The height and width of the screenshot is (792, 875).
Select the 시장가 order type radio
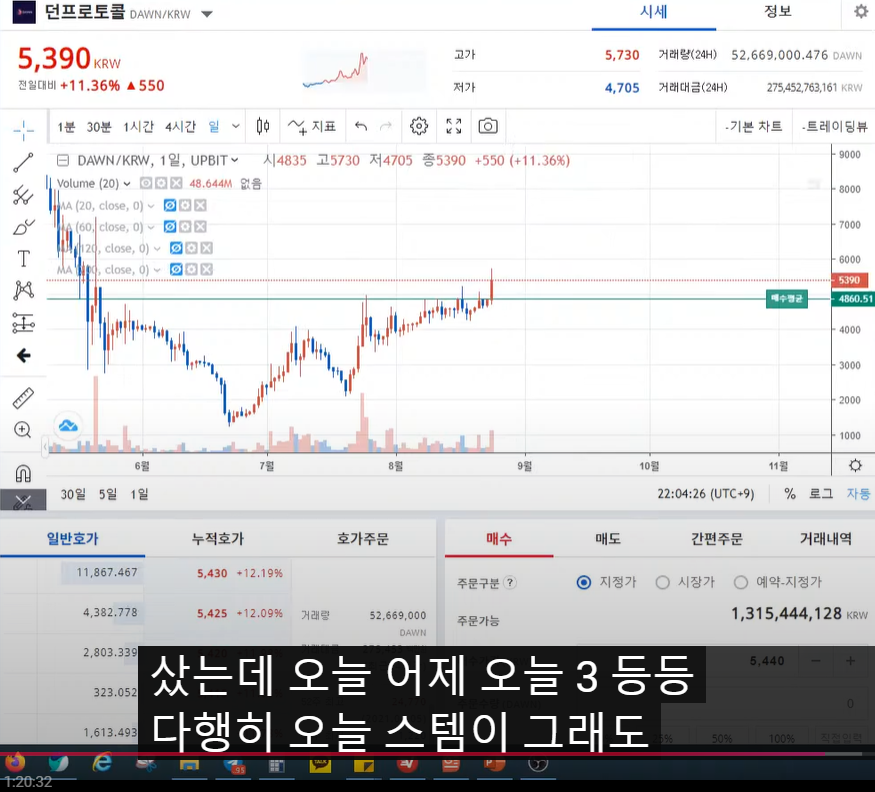[662, 582]
